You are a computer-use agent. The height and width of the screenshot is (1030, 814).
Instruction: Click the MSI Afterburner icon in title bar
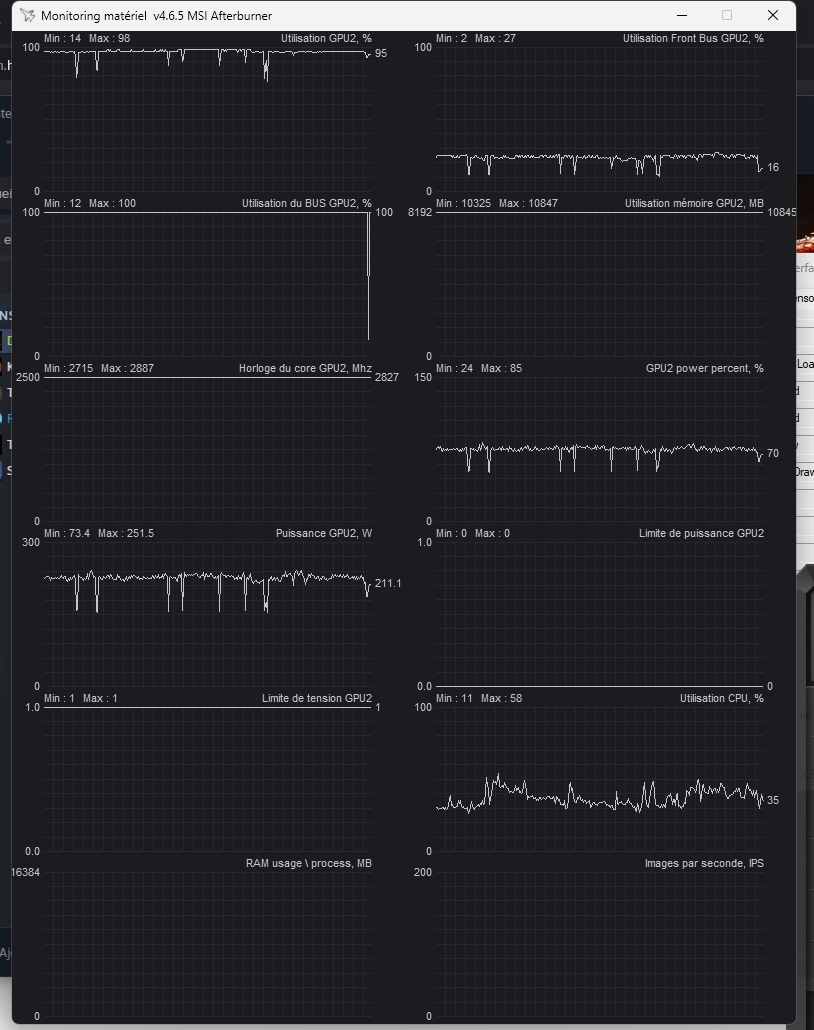(27, 16)
